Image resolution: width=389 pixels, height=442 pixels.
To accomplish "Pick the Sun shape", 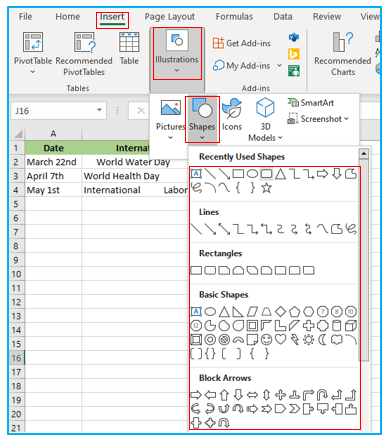I will point(309,340).
